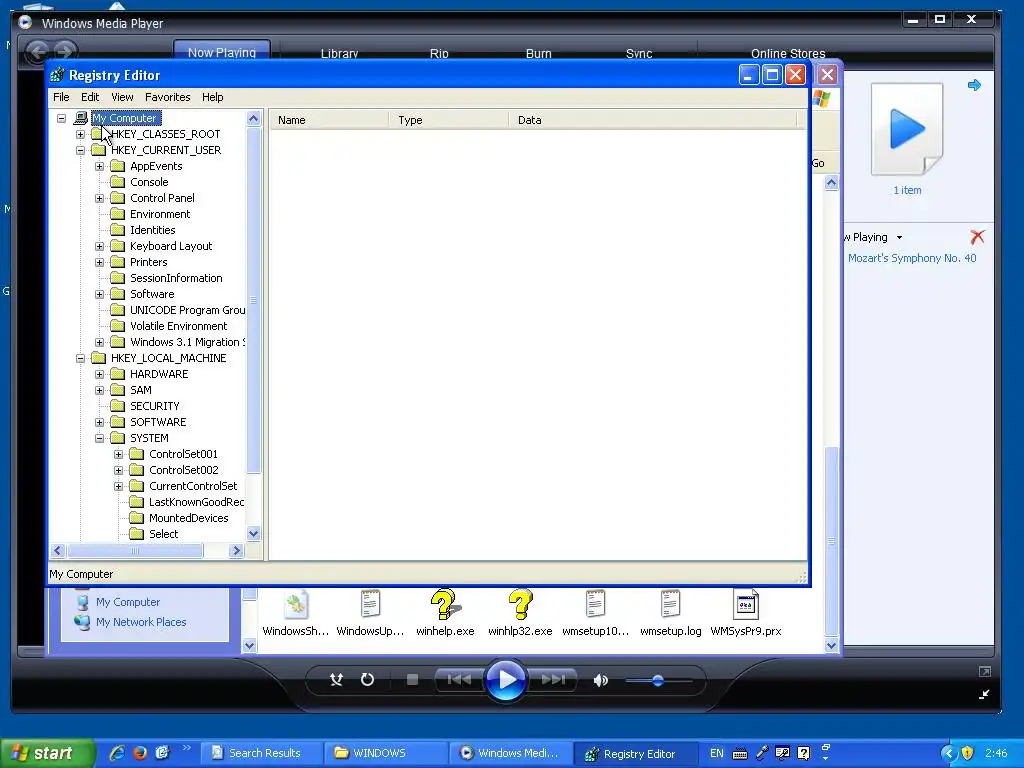This screenshot has height=768, width=1024.
Task: Collapse the HKEY_LOCAL_MACHINE key
Action: (80, 359)
